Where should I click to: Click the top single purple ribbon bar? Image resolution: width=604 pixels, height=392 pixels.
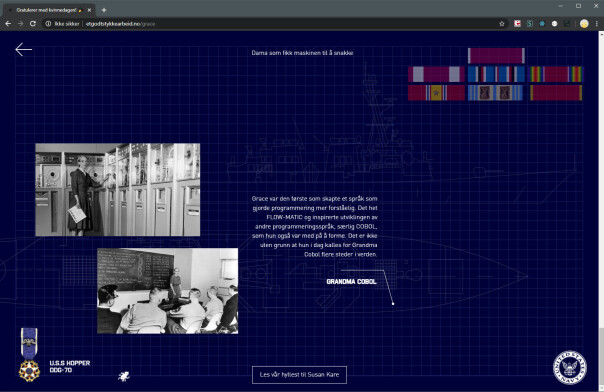(x=496, y=56)
